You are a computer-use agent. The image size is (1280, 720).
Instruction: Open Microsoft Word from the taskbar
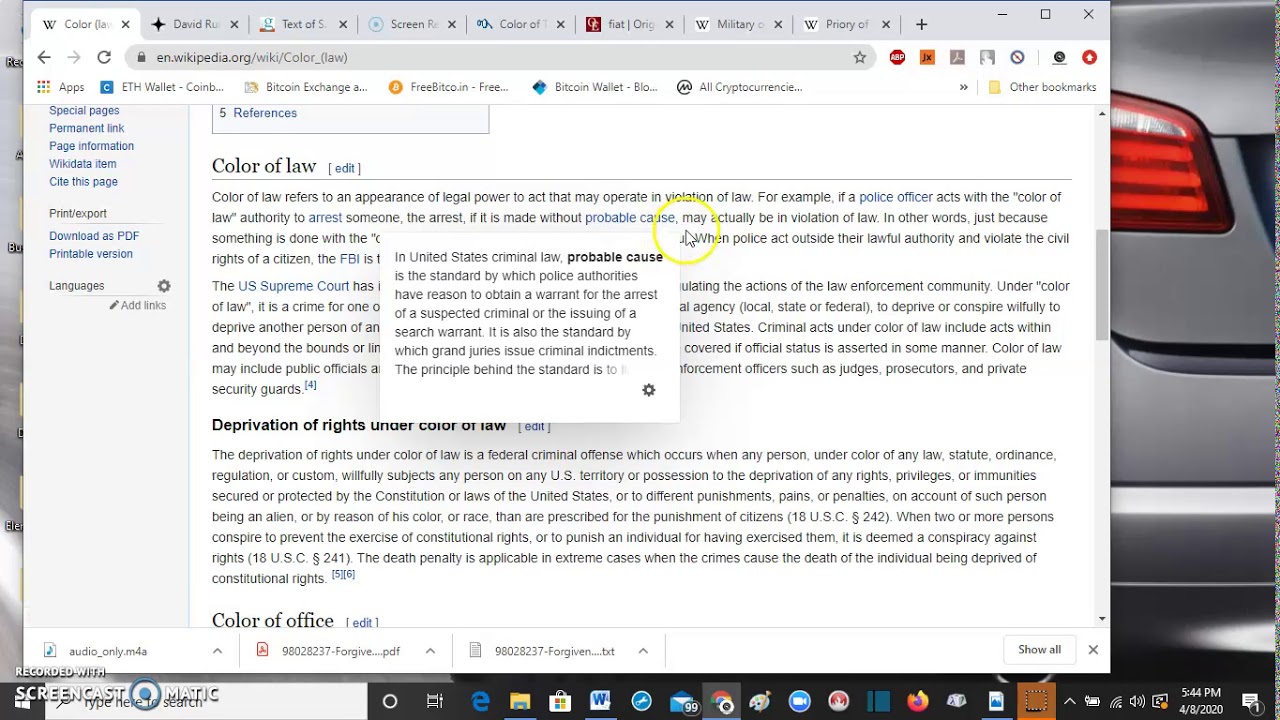[600, 701]
